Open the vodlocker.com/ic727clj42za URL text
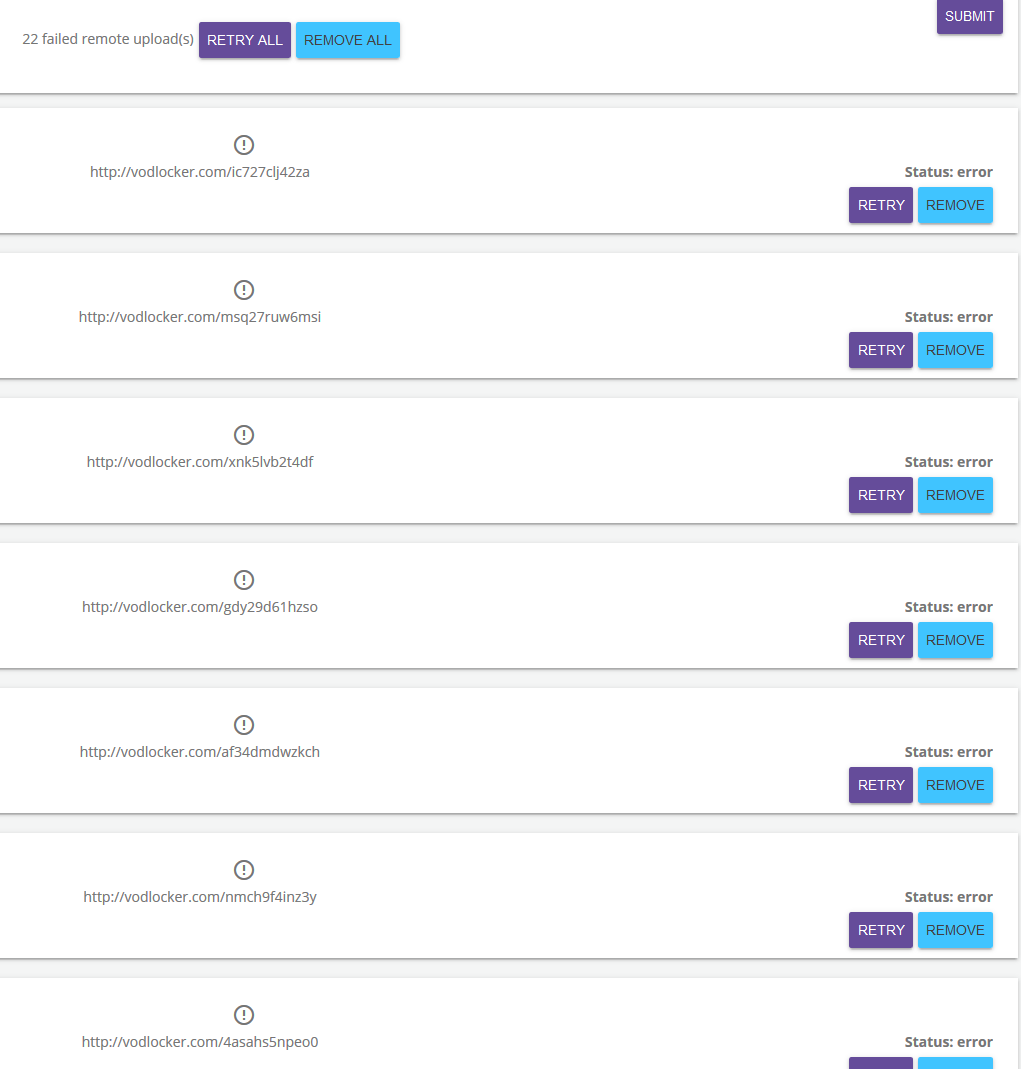The width and height of the screenshot is (1021, 1069). point(200,172)
